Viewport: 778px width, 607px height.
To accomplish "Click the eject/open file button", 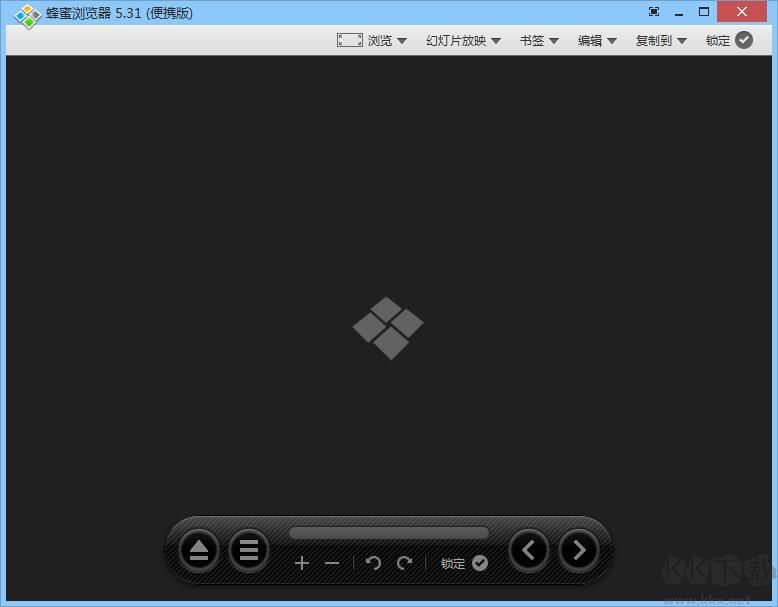I will tap(198, 550).
